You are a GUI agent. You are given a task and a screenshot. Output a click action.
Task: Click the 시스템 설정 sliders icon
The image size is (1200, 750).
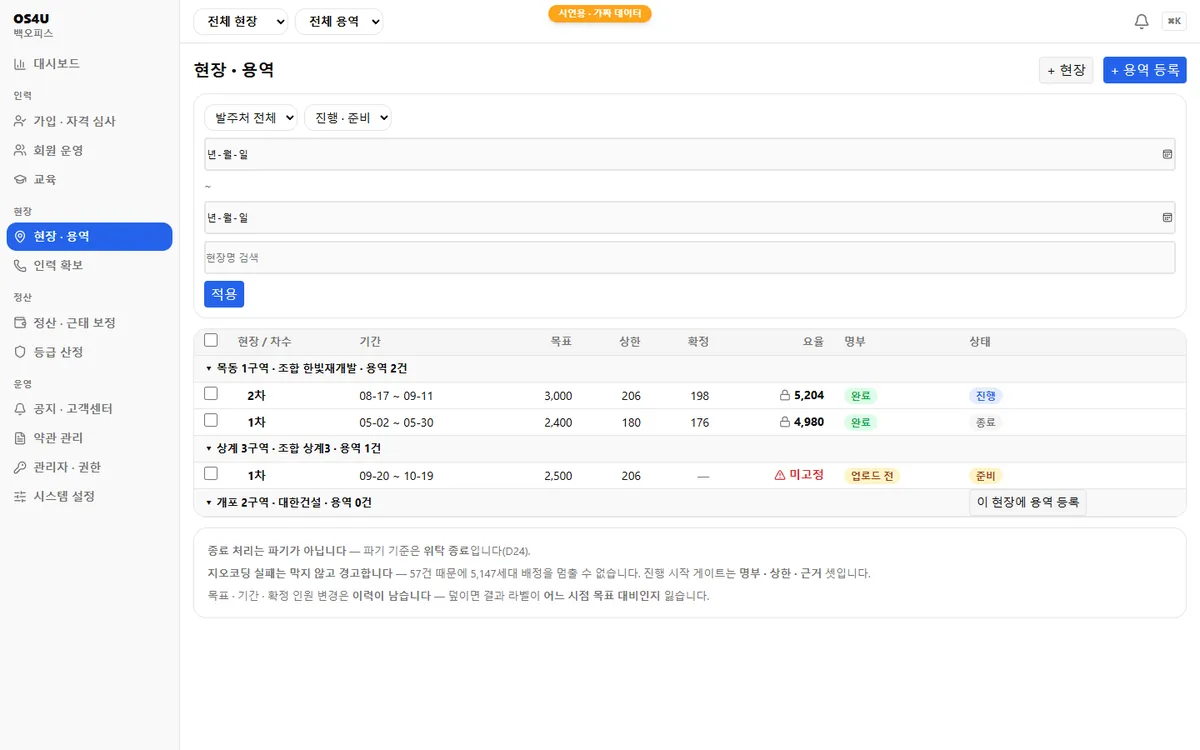20,496
